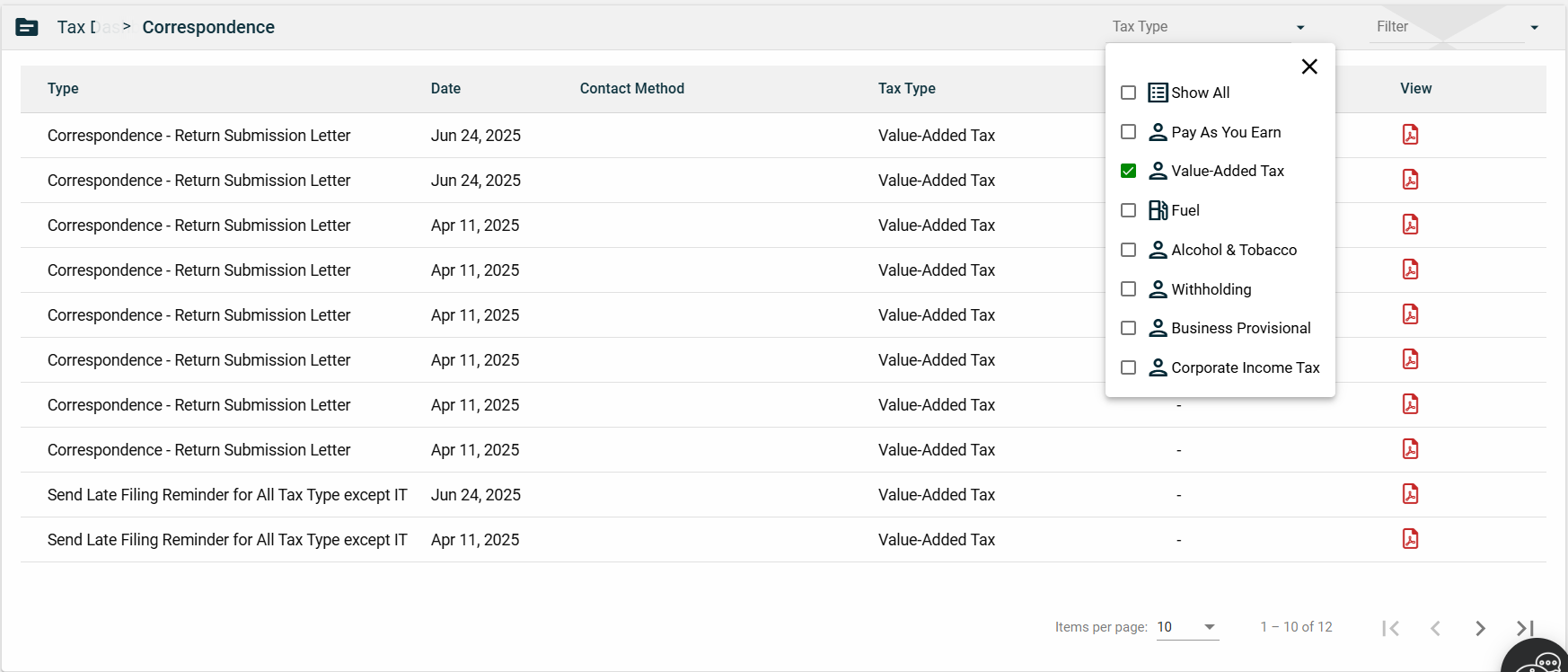Image resolution: width=1568 pixels, height=672 pixels.
Task: Enable the Show All checkbox
Action: [1129, 93]
